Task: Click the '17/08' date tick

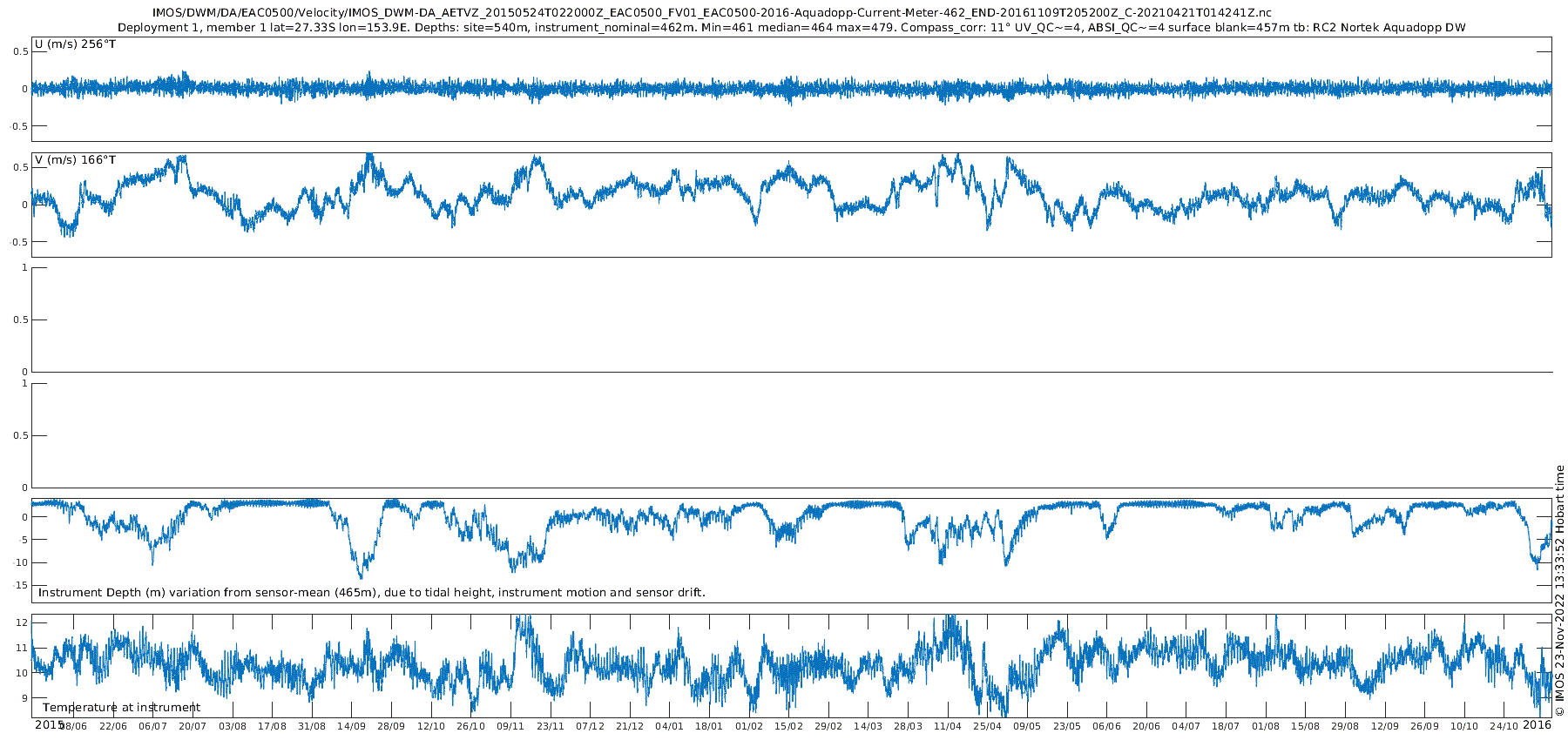Action: point(272,727)
